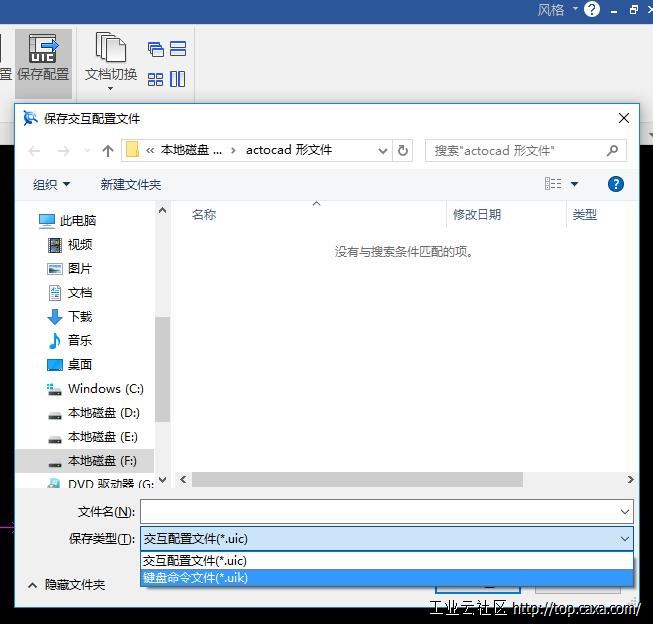Expand the 保存类型 combo box
The image size is (653, 624).
click(x=625, y=539)
